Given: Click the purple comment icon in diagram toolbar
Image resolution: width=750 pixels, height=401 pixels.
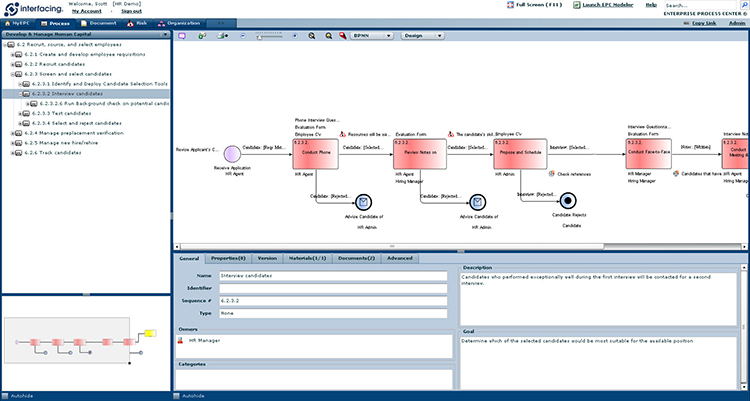Looking at the screenshot, I should click(x=182, y=36).
